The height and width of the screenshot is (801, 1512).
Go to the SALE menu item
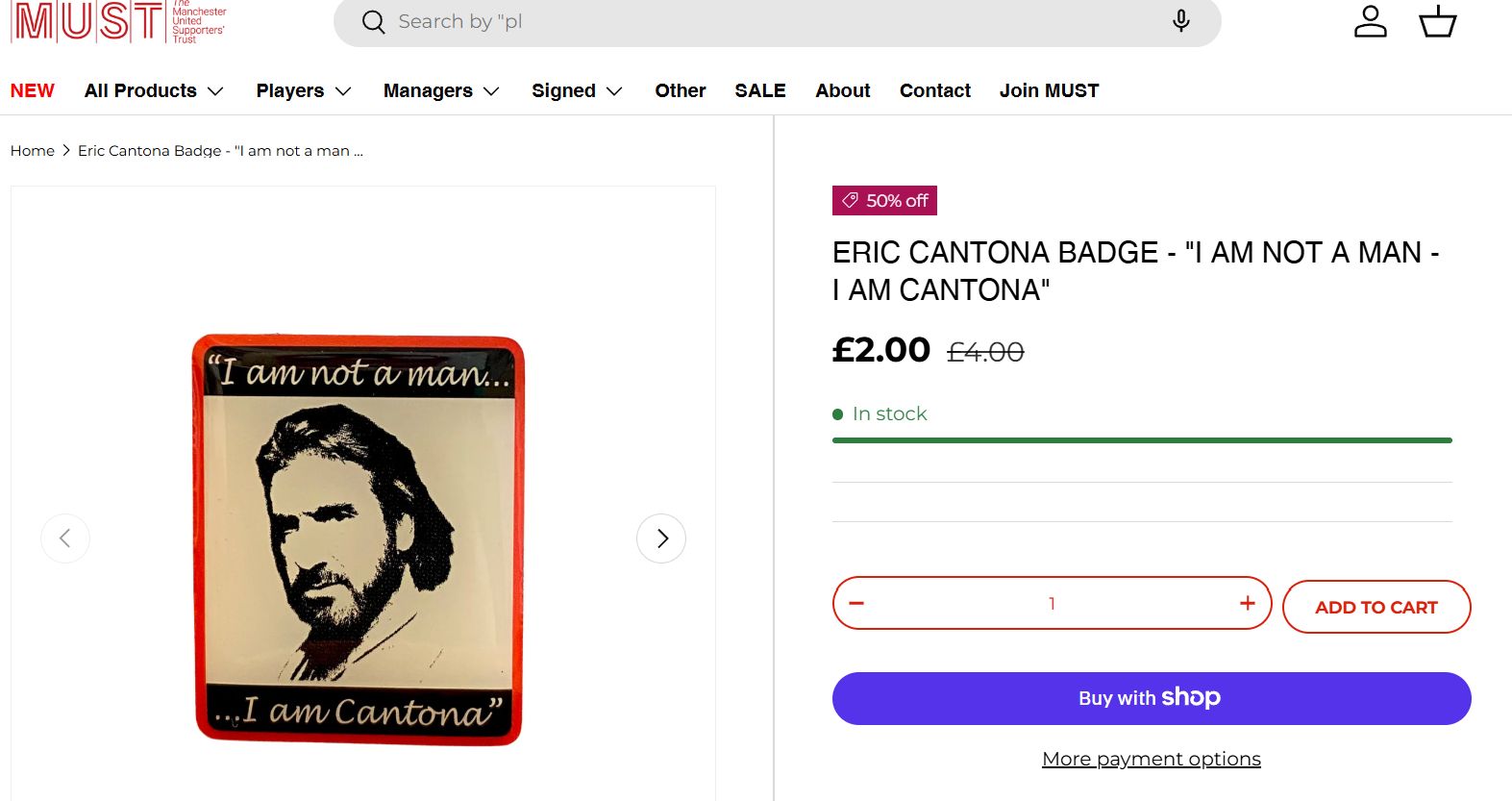[760, 90]
